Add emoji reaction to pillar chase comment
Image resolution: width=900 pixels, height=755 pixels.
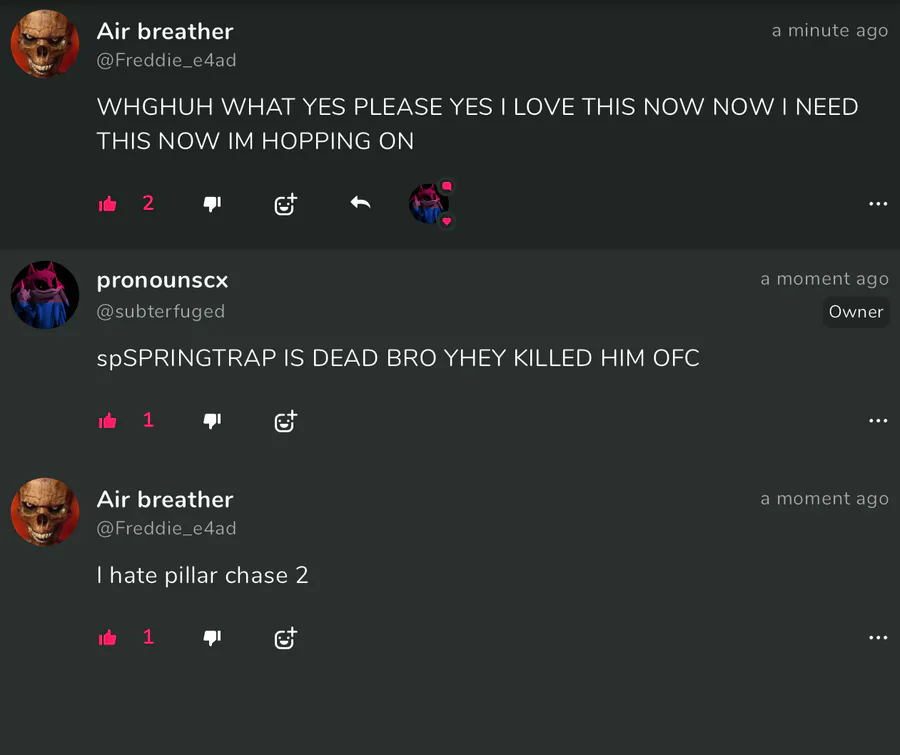click(285, 638)
